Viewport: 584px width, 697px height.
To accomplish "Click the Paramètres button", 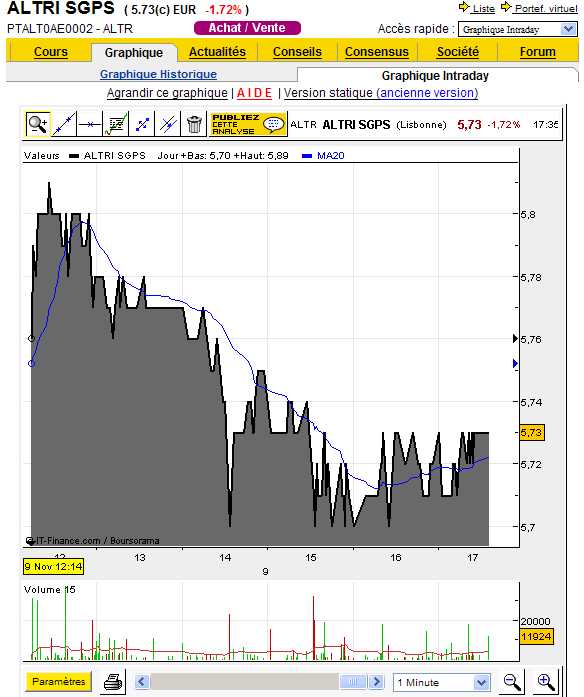I will [58, 681].
